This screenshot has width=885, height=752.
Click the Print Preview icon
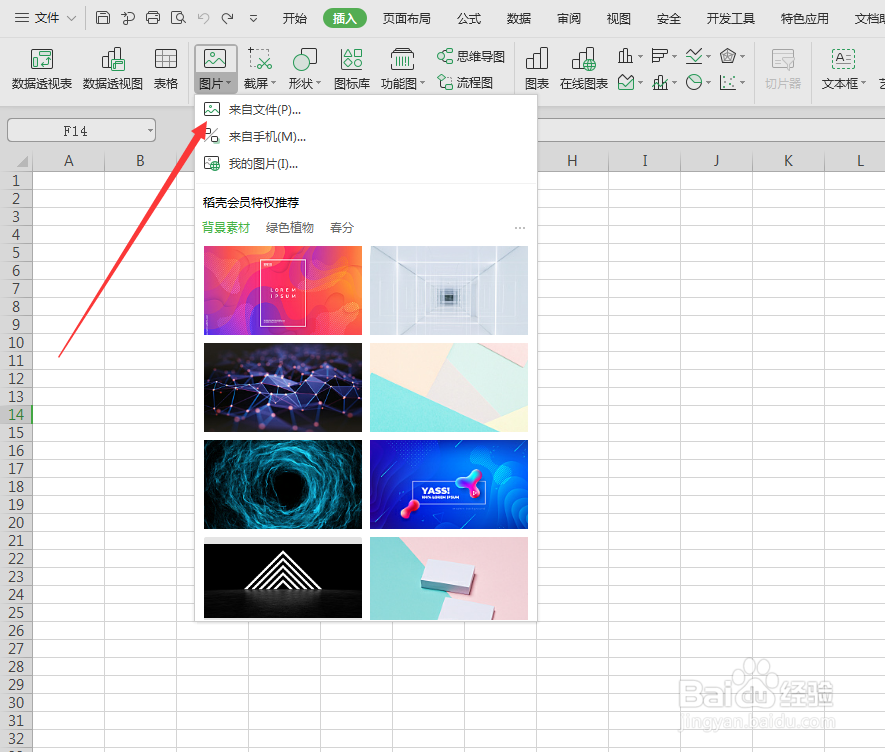pos(178,18)
